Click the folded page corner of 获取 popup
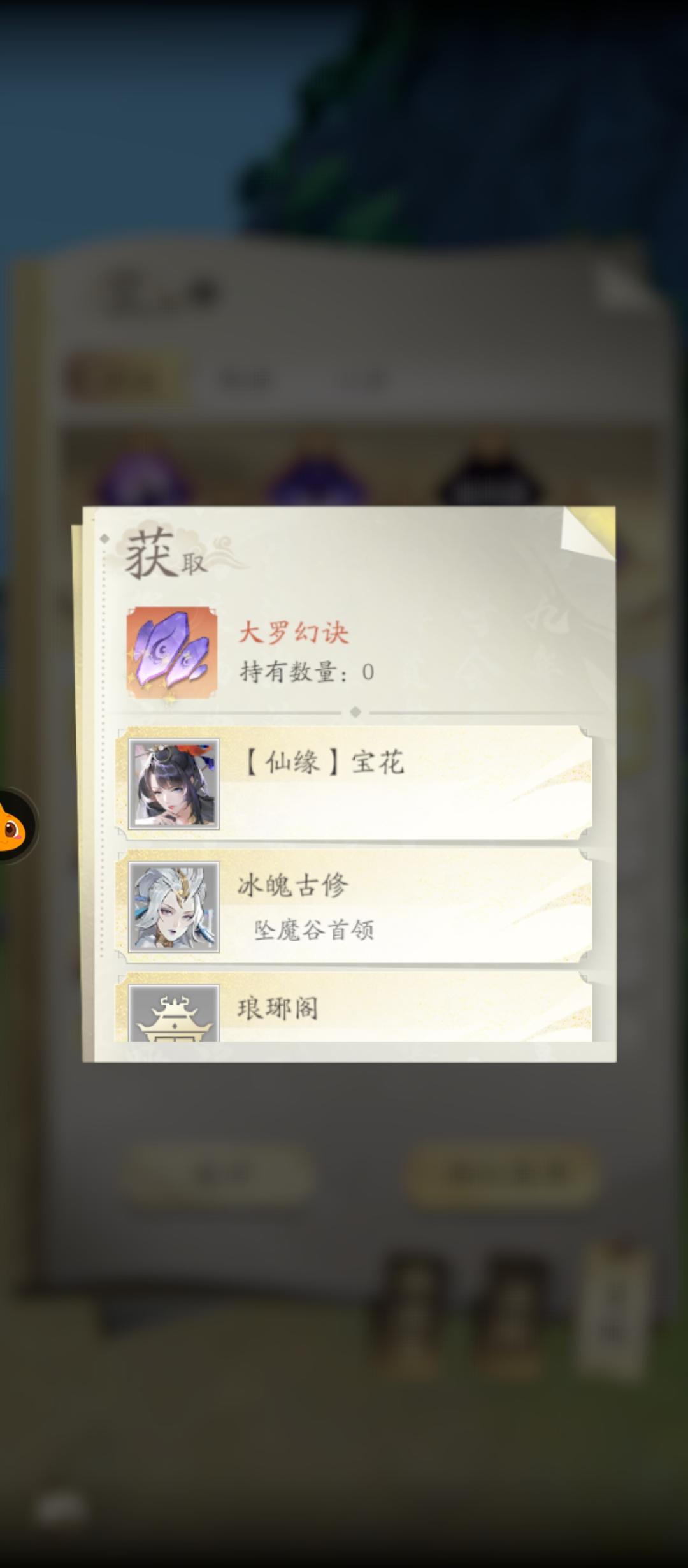688x1568 pixels. pos(588,534)
